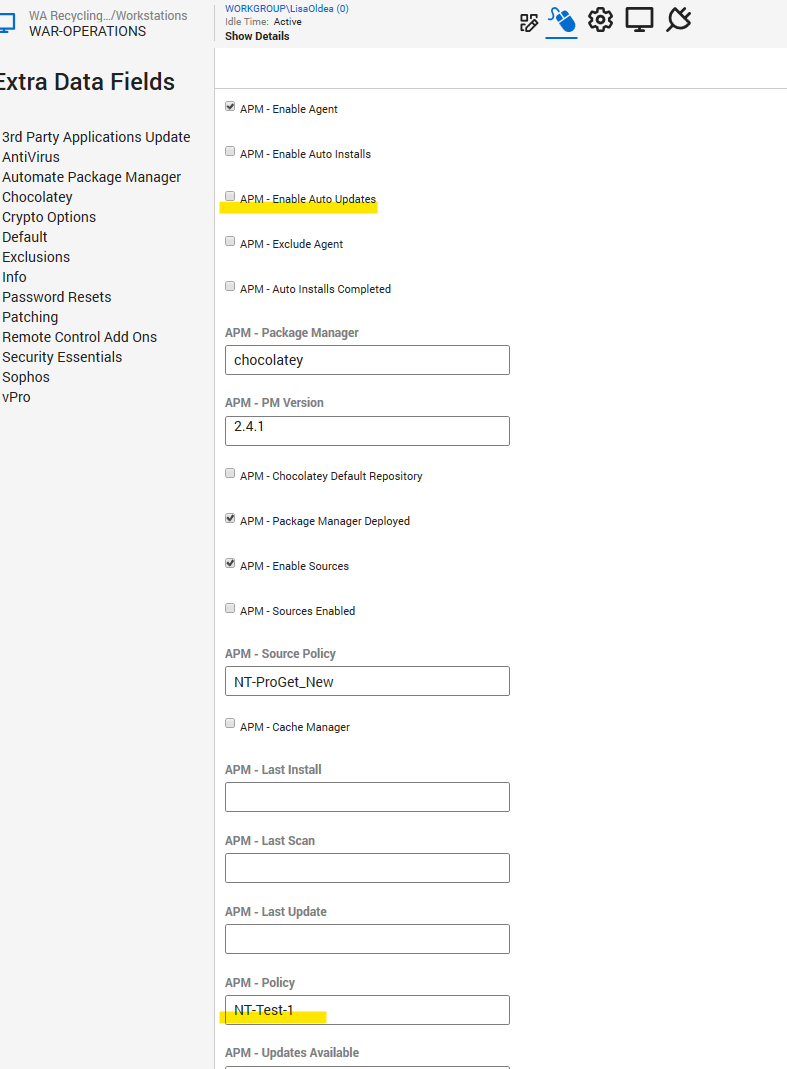Enable the APM - Enable Auto Updates checkbox
This screenshot has height=1069, width=787.
point(230,196)
